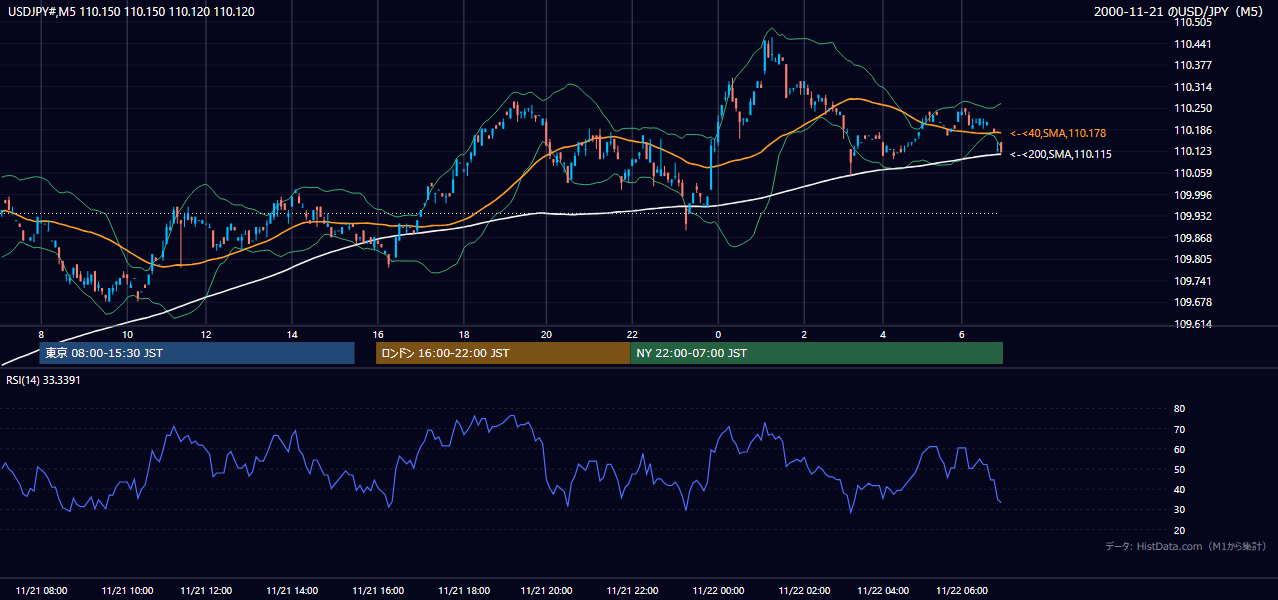Click hour marker 0 under the price chart
The height and width of the screenshot is (600, 1278).
coord(718,334)
